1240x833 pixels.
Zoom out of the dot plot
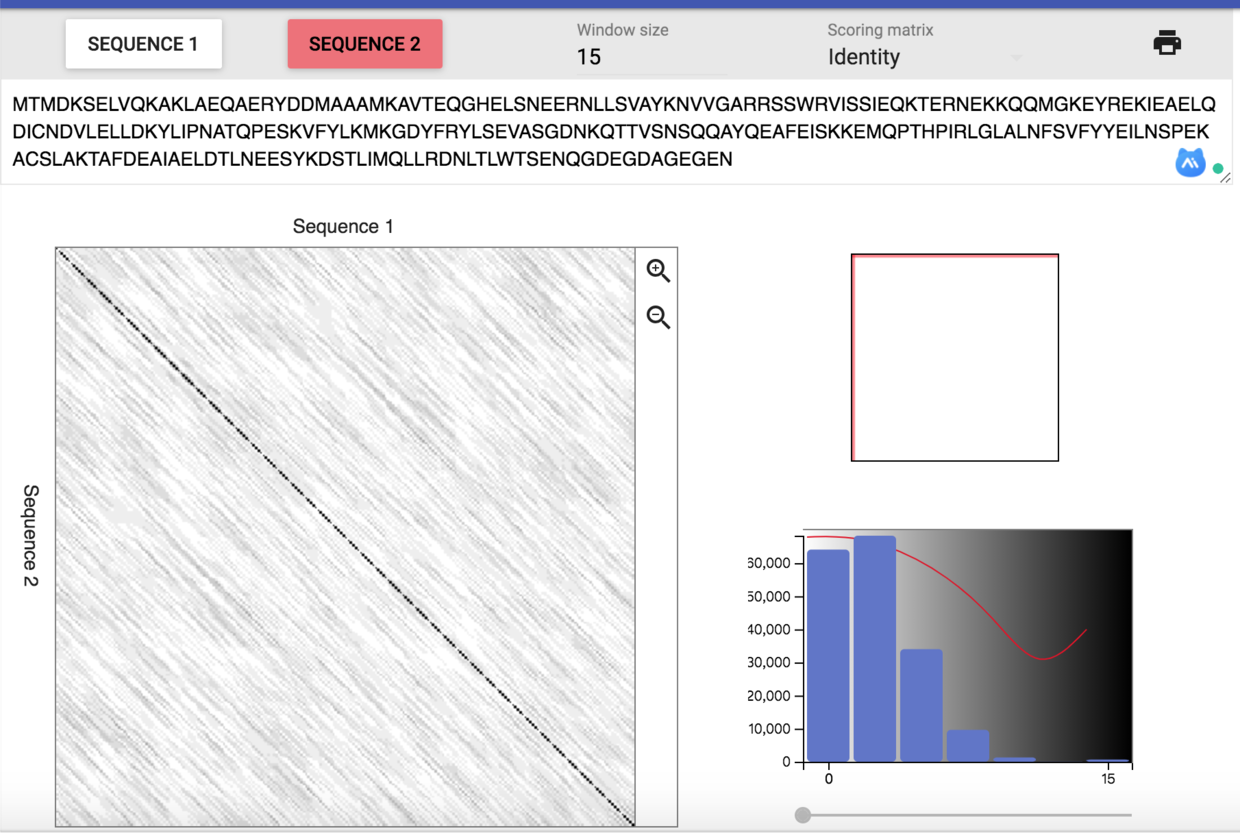[x=658, y=317]
